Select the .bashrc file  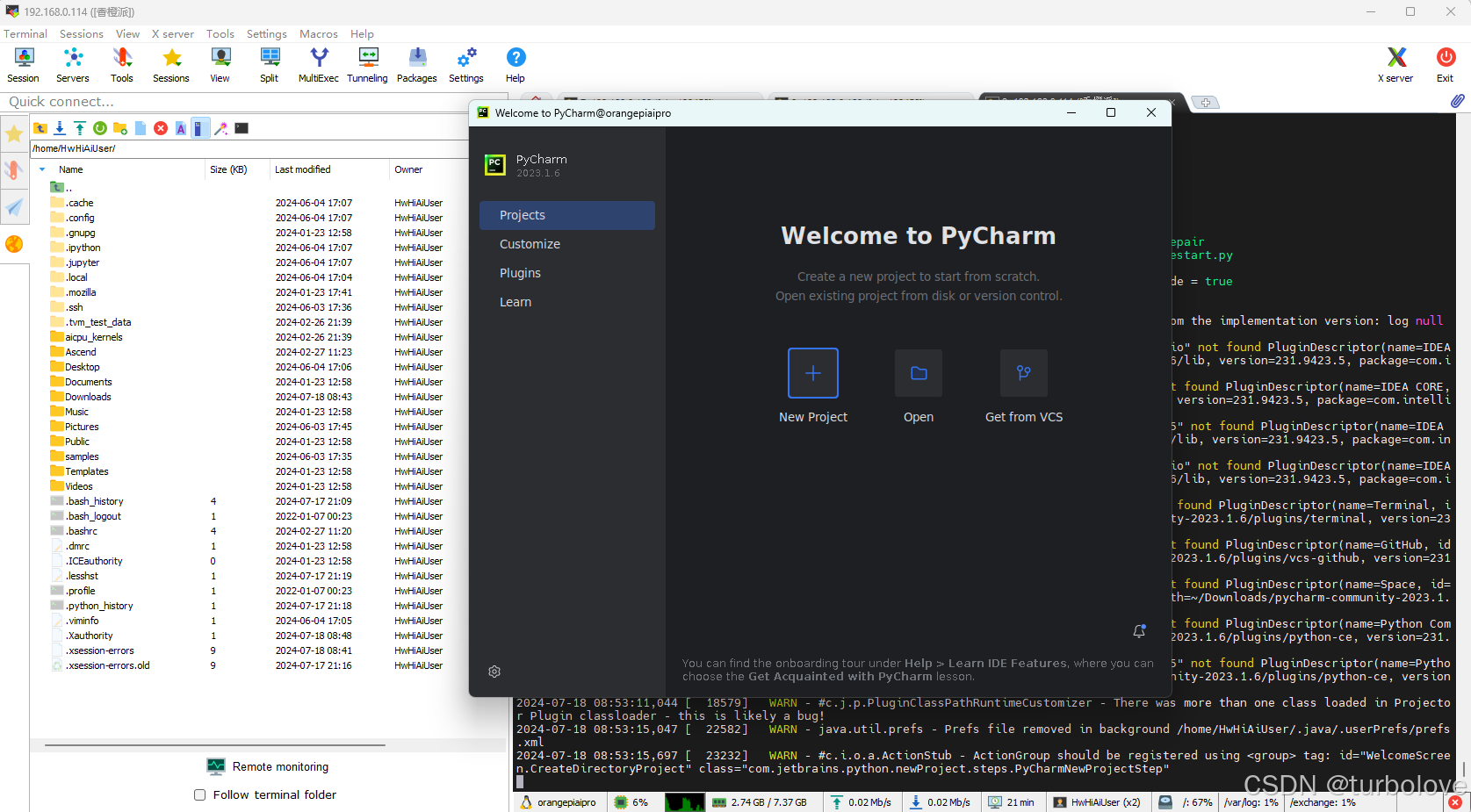coord(249,531)
